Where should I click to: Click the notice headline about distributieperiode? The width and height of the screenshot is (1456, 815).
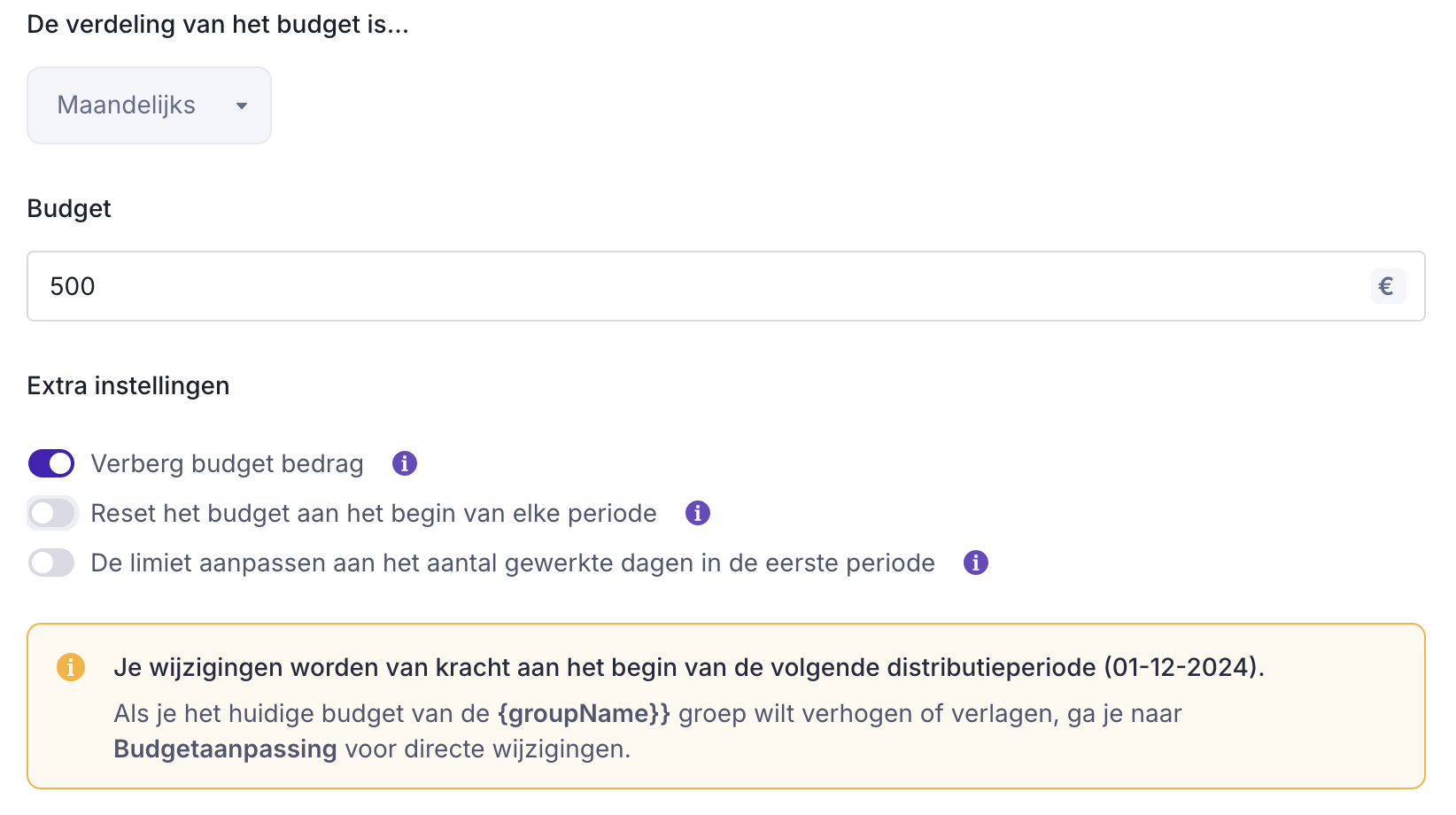click(688, 667)
